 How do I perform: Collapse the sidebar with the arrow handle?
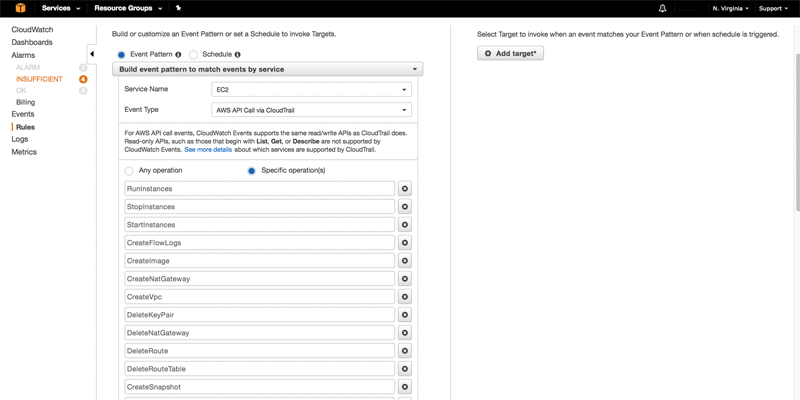click(x=92, y=54)
